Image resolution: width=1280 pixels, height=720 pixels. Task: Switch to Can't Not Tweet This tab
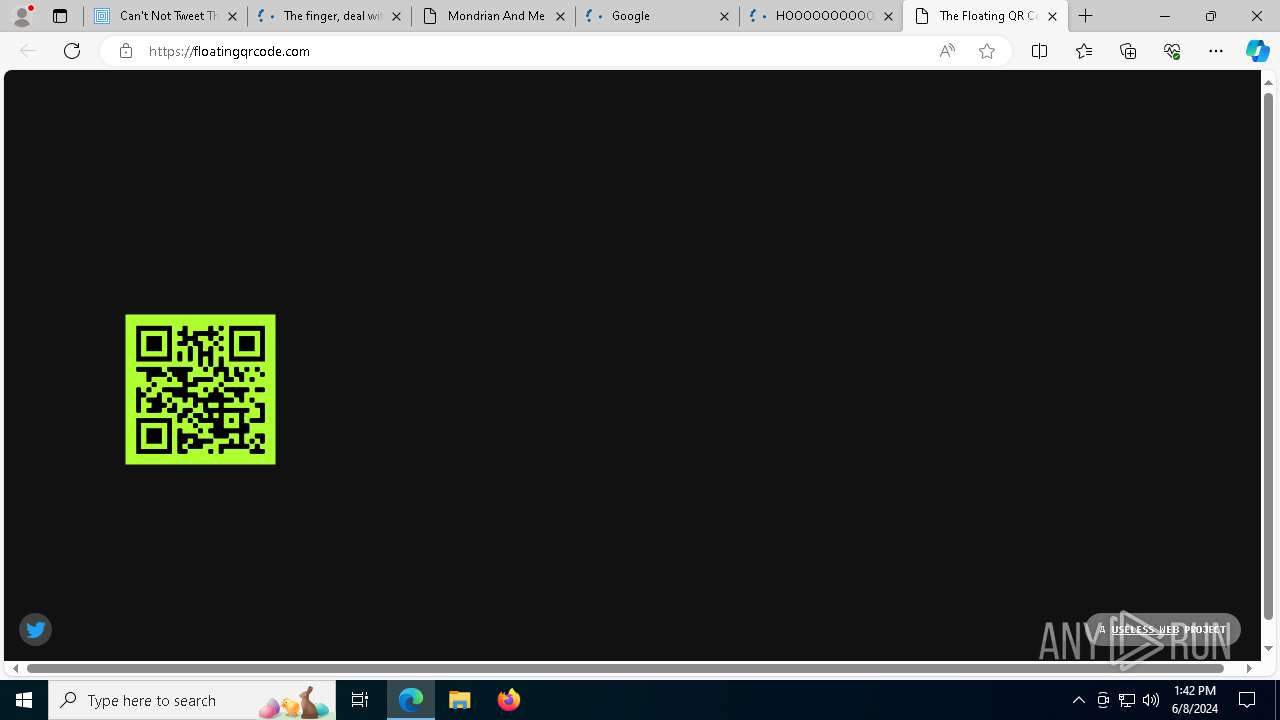(166, 16)
